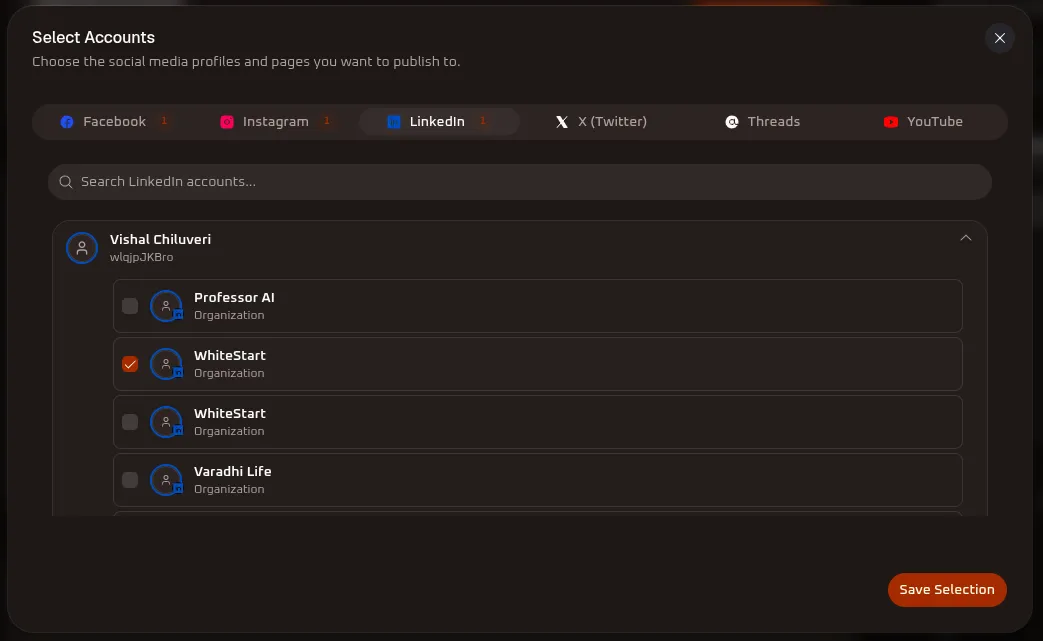Screen dimensions: 1043x641
Task: Click the X Twitter logo icon
Action: (562, 122)
